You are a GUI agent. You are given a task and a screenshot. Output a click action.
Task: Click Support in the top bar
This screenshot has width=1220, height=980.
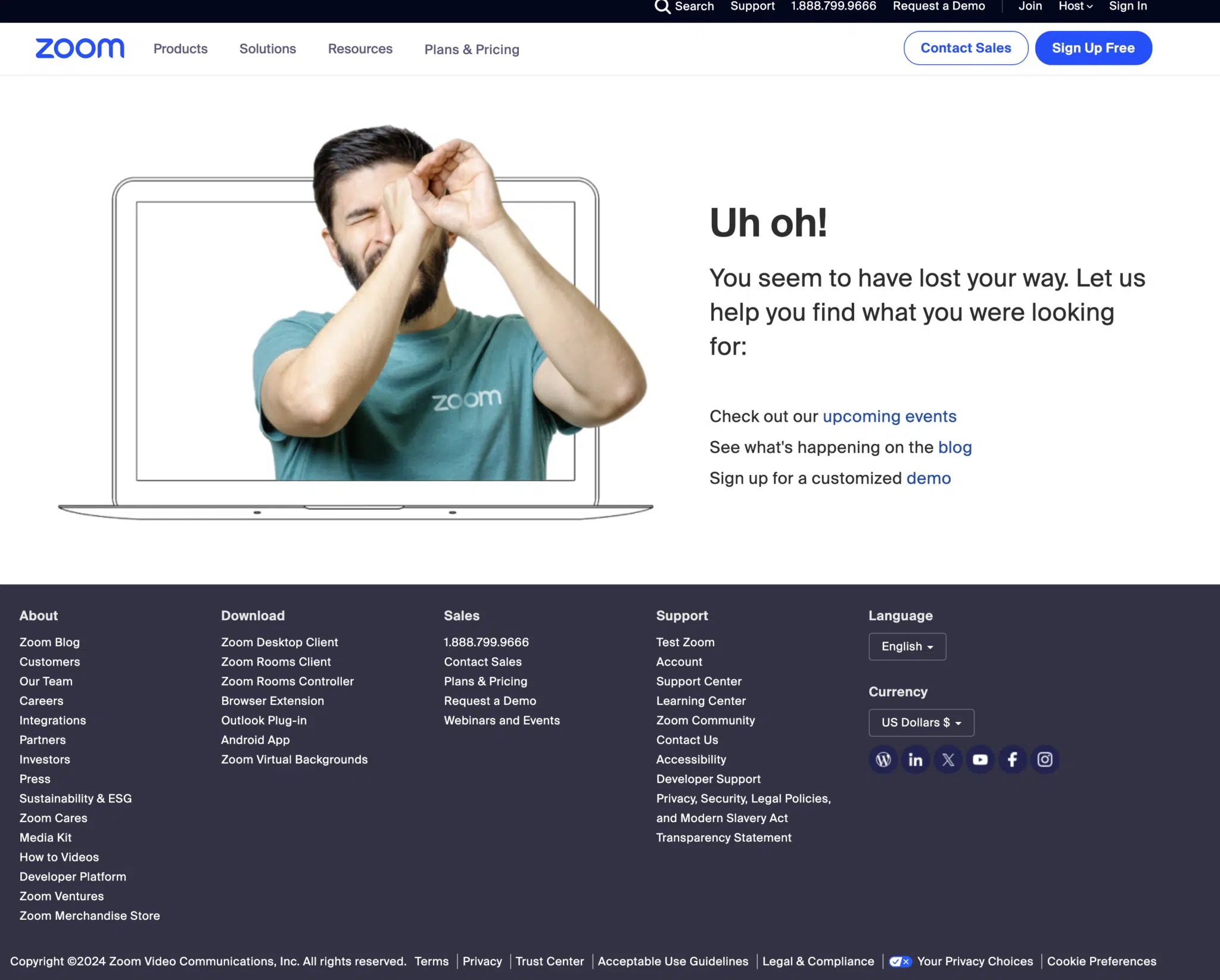(752, 7)
